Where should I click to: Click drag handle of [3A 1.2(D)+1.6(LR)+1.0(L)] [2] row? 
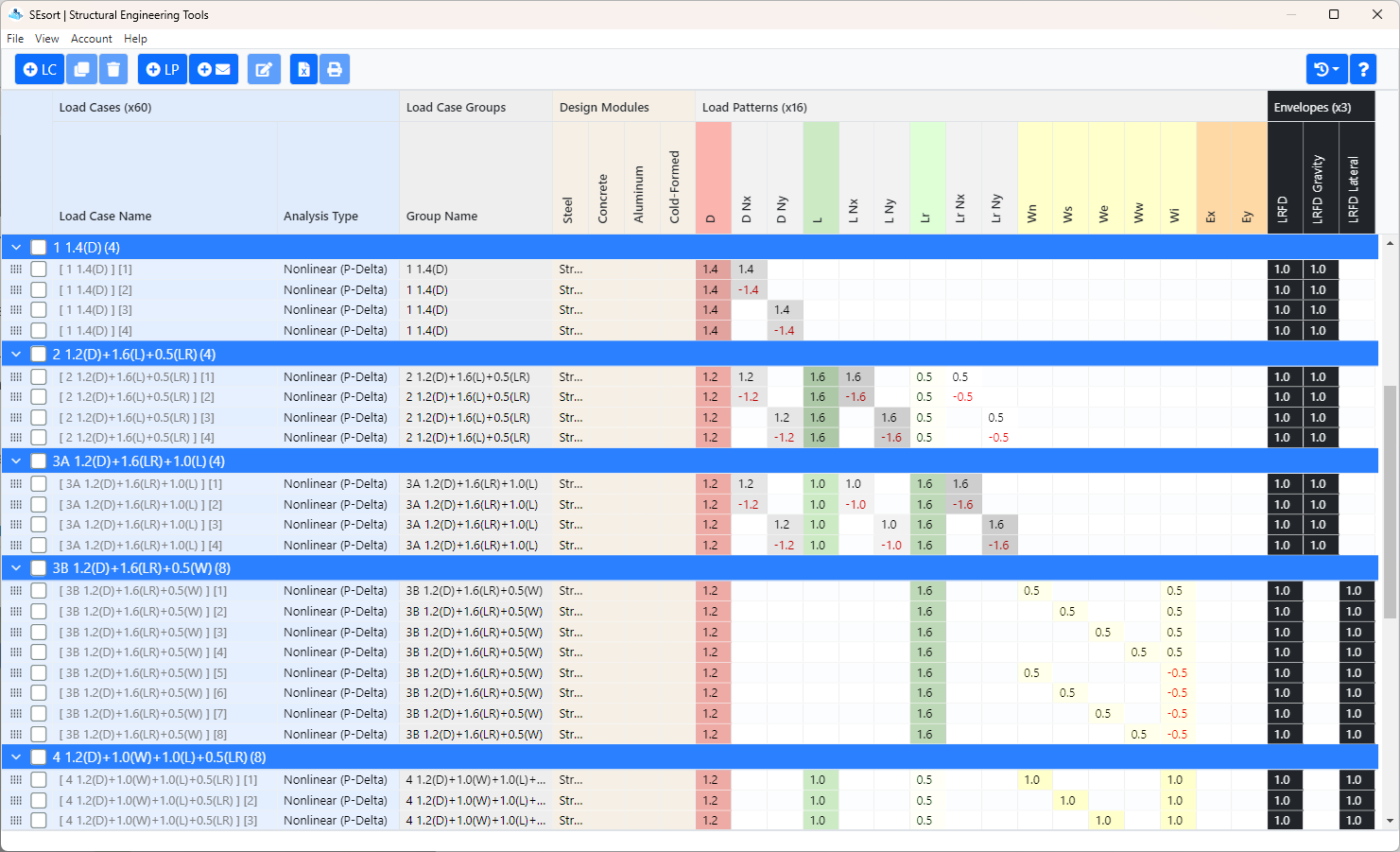point(16,505)
